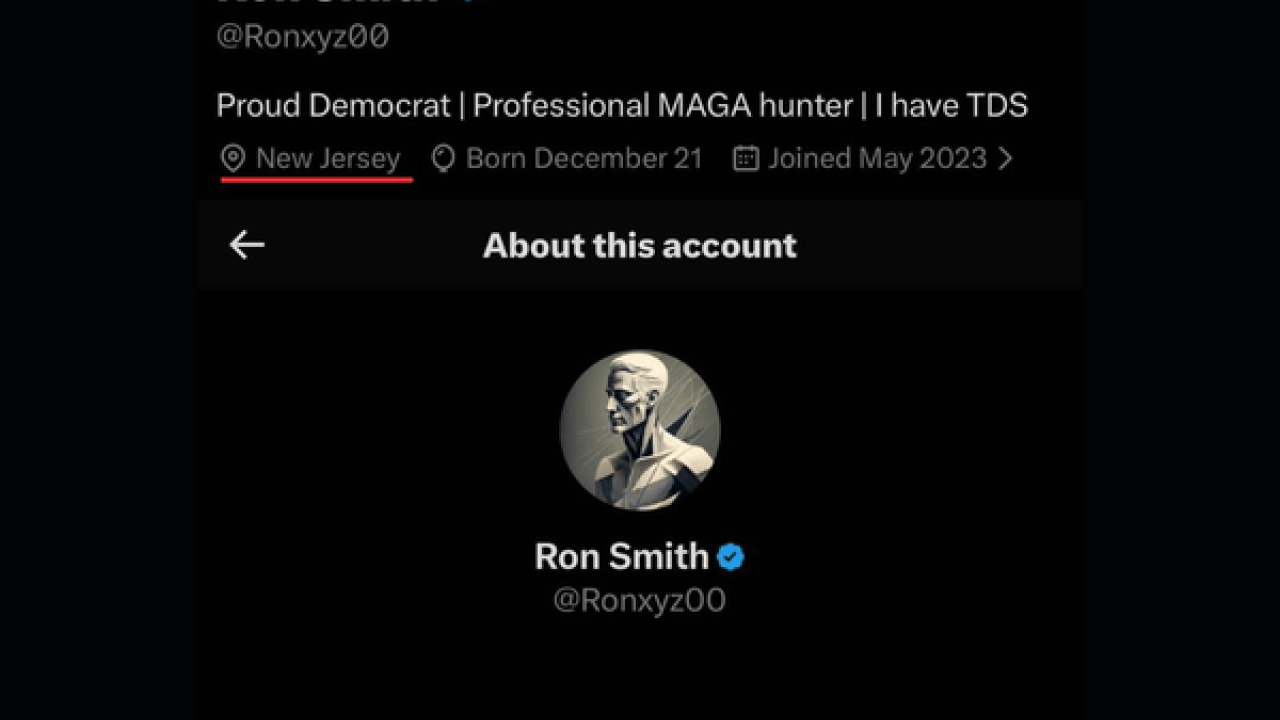This screenshot has height=720, width=1280.
Task: Select the Ron Smith display name
Action: [x=621, y=557]
